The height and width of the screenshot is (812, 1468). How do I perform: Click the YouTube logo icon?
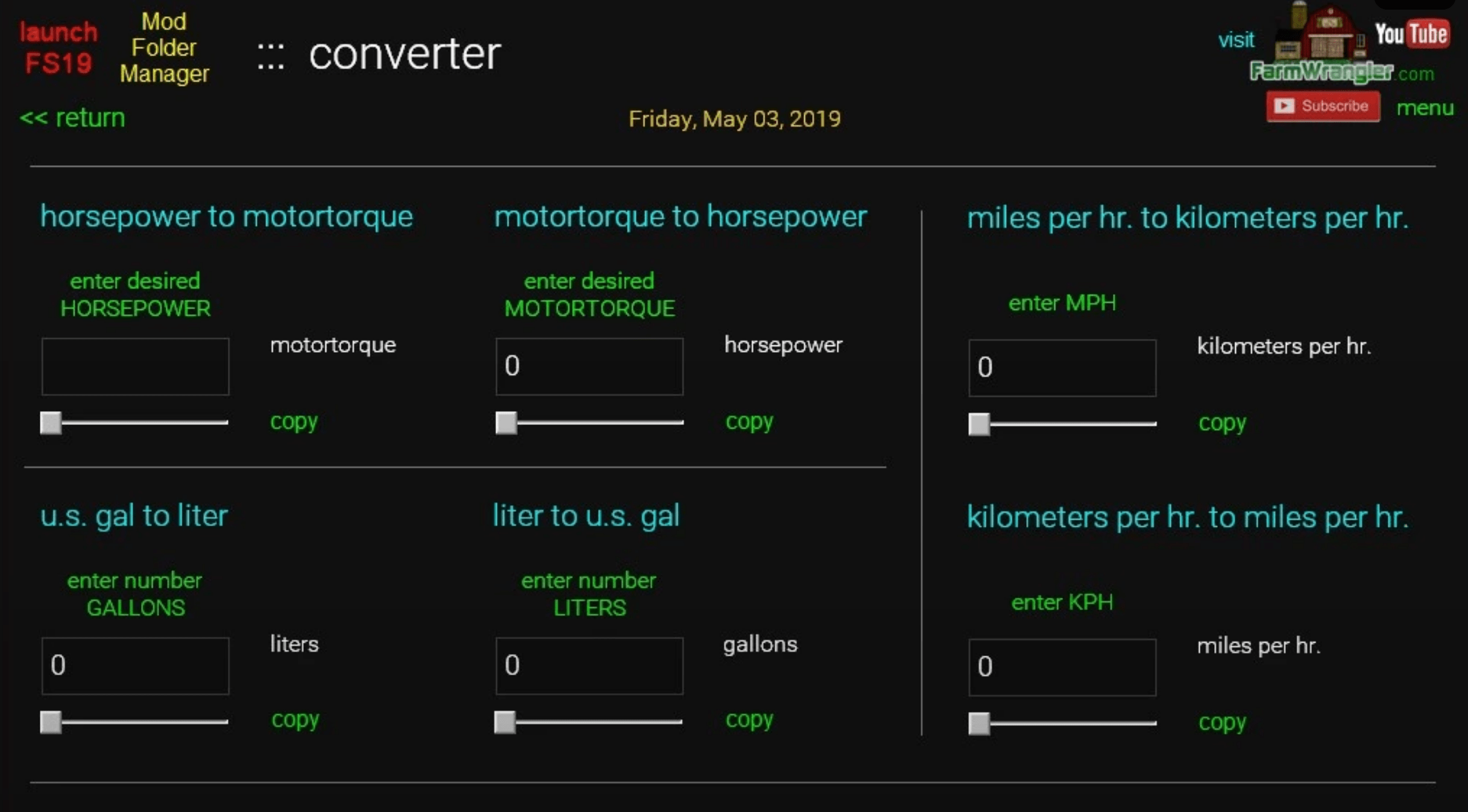pyautogui.click(x=1411, y=34)
